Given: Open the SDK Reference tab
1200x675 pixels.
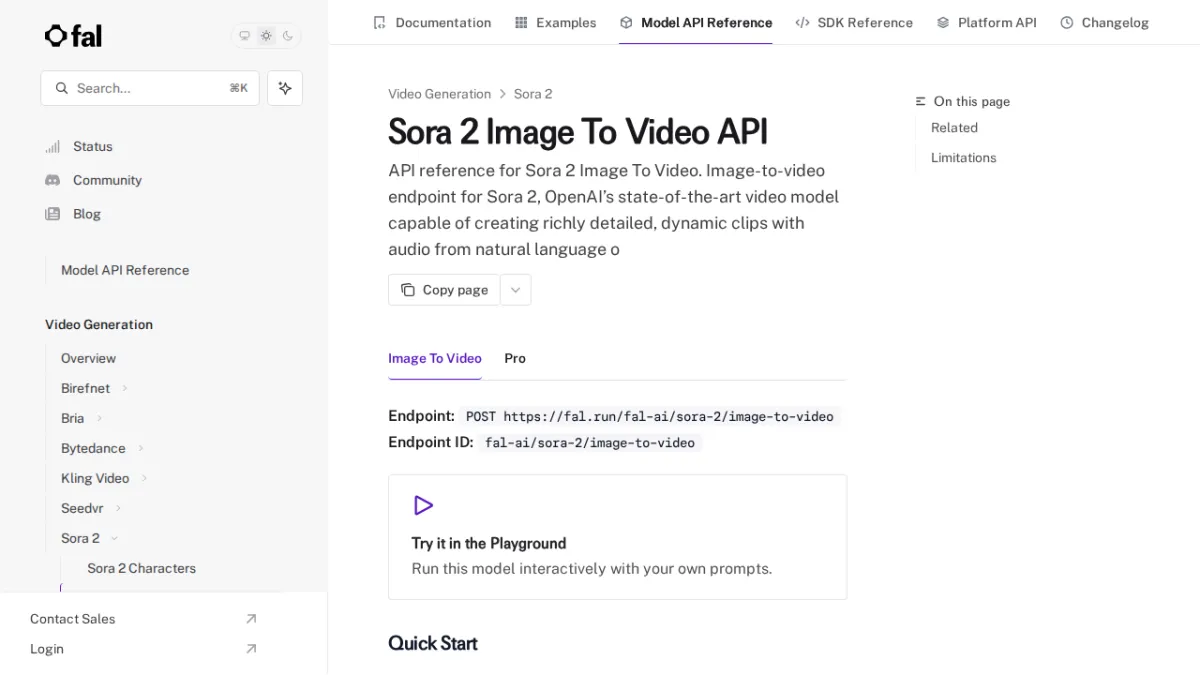Looking at the screenshot, I should [x=854, y=22].
